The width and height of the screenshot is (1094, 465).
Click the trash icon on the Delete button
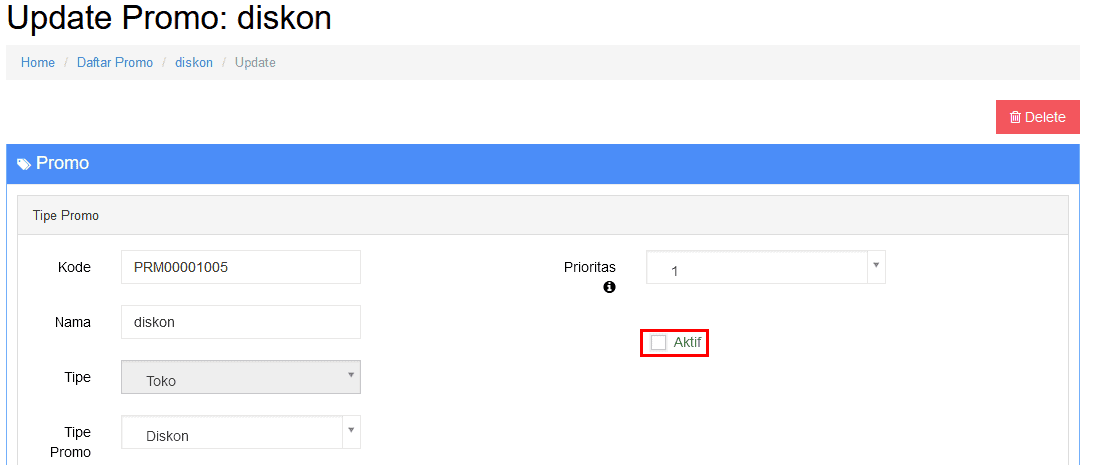tap(1016, 117)
